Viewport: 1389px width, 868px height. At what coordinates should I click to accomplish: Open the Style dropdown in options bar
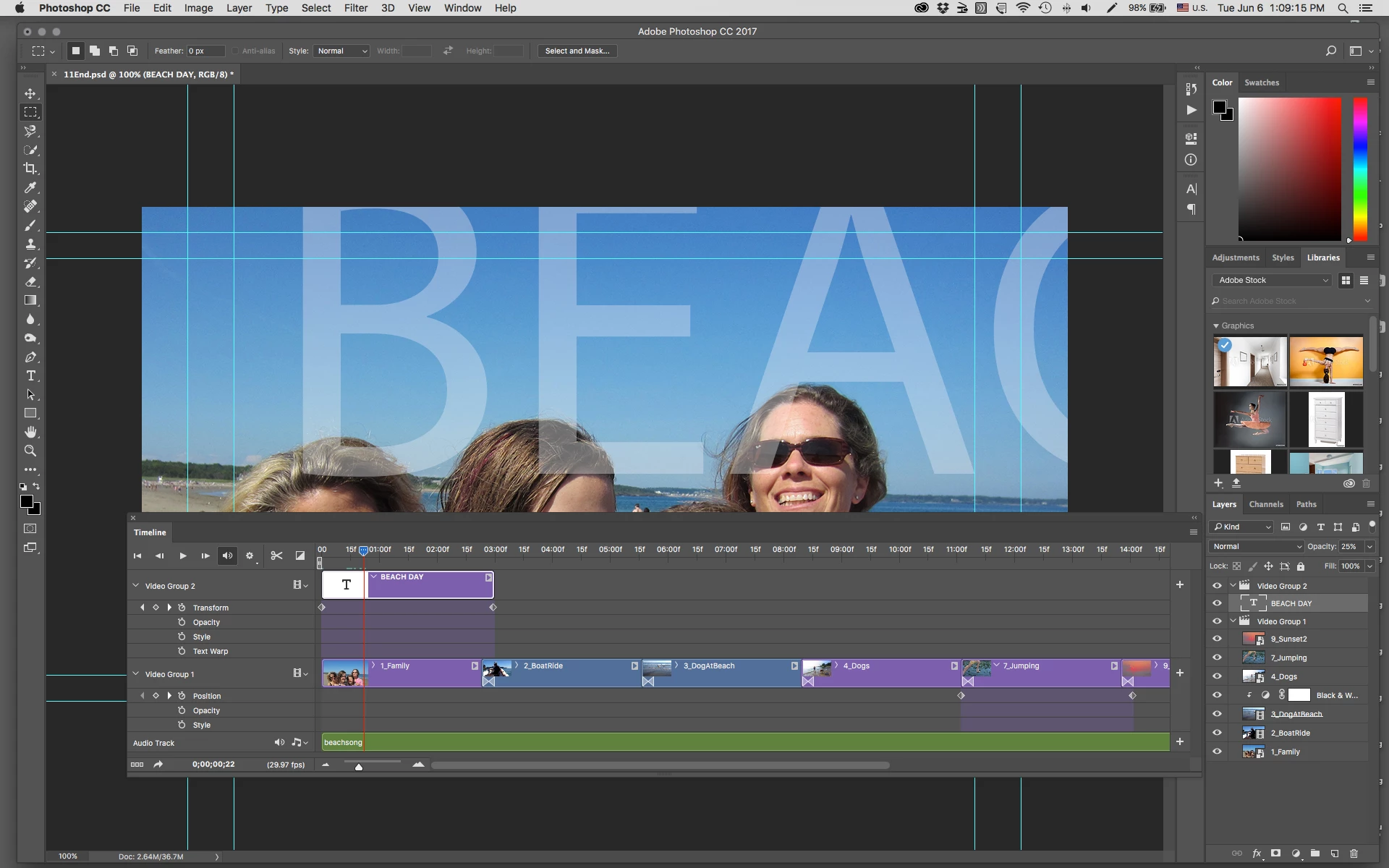point(342,51)
